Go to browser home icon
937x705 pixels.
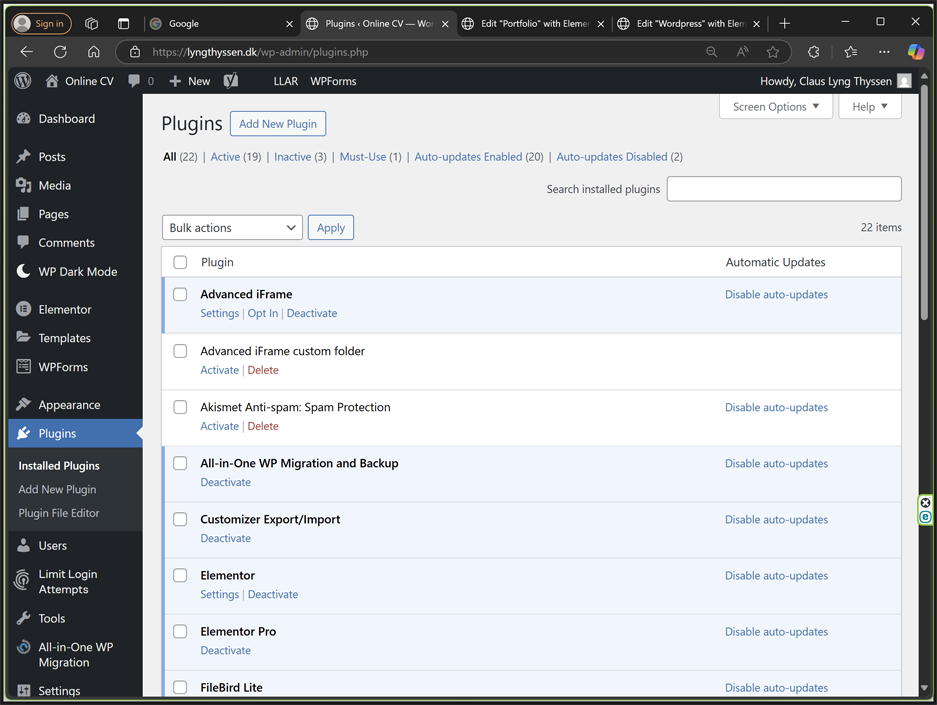tap(93, 52)
